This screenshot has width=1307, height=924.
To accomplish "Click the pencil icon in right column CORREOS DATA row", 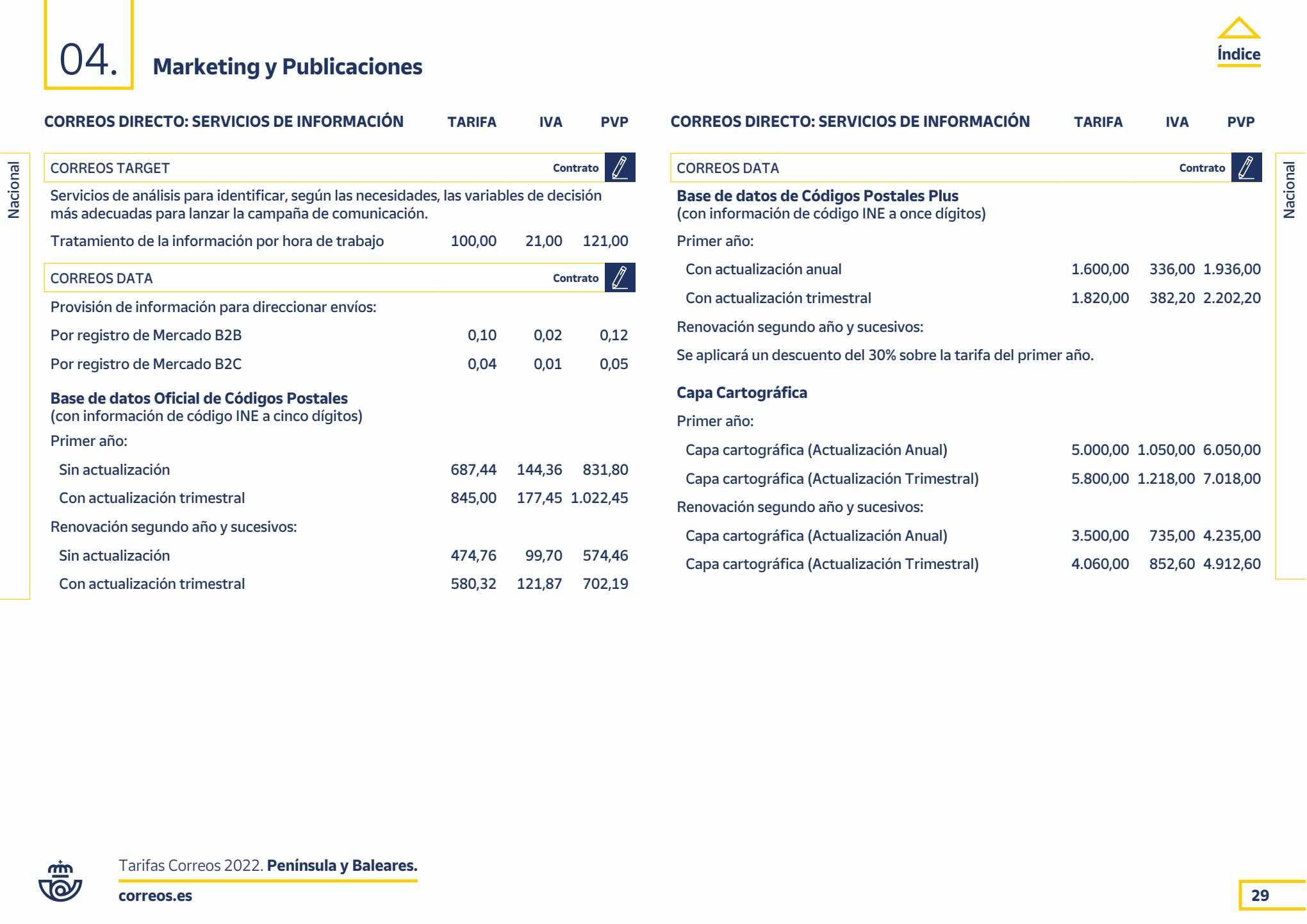I will [x=1246, y=168].
